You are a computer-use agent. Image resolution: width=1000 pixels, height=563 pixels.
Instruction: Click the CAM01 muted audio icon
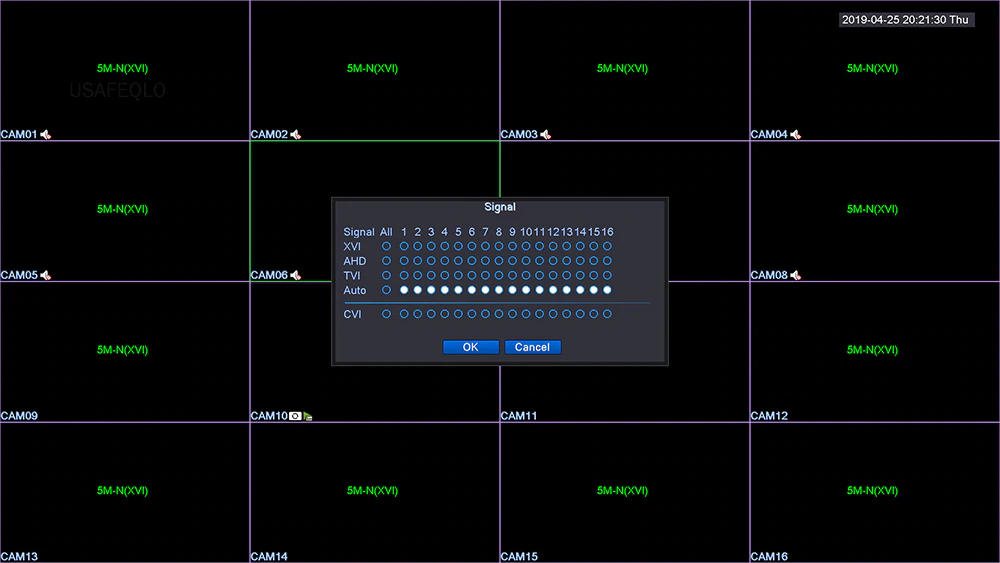[x=46, y=135]
